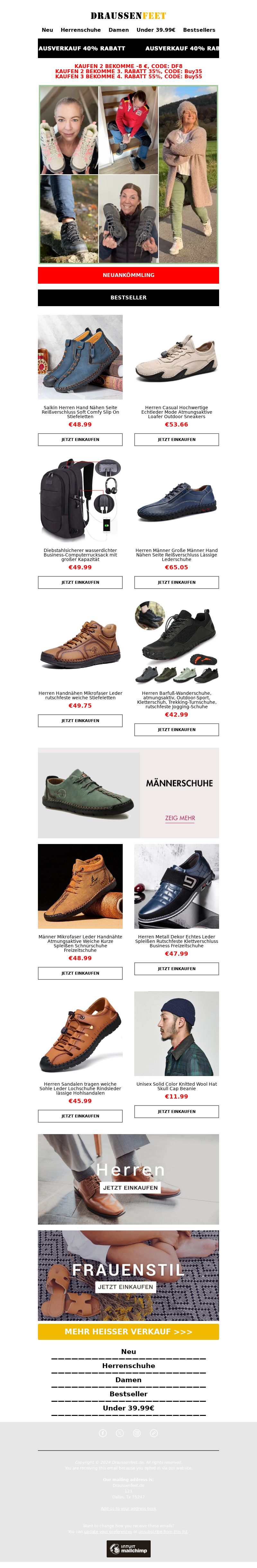This screenshot has height=1568, width=257.
Task: Open the waterproof computer backpack product image
Action: [80, 500]
